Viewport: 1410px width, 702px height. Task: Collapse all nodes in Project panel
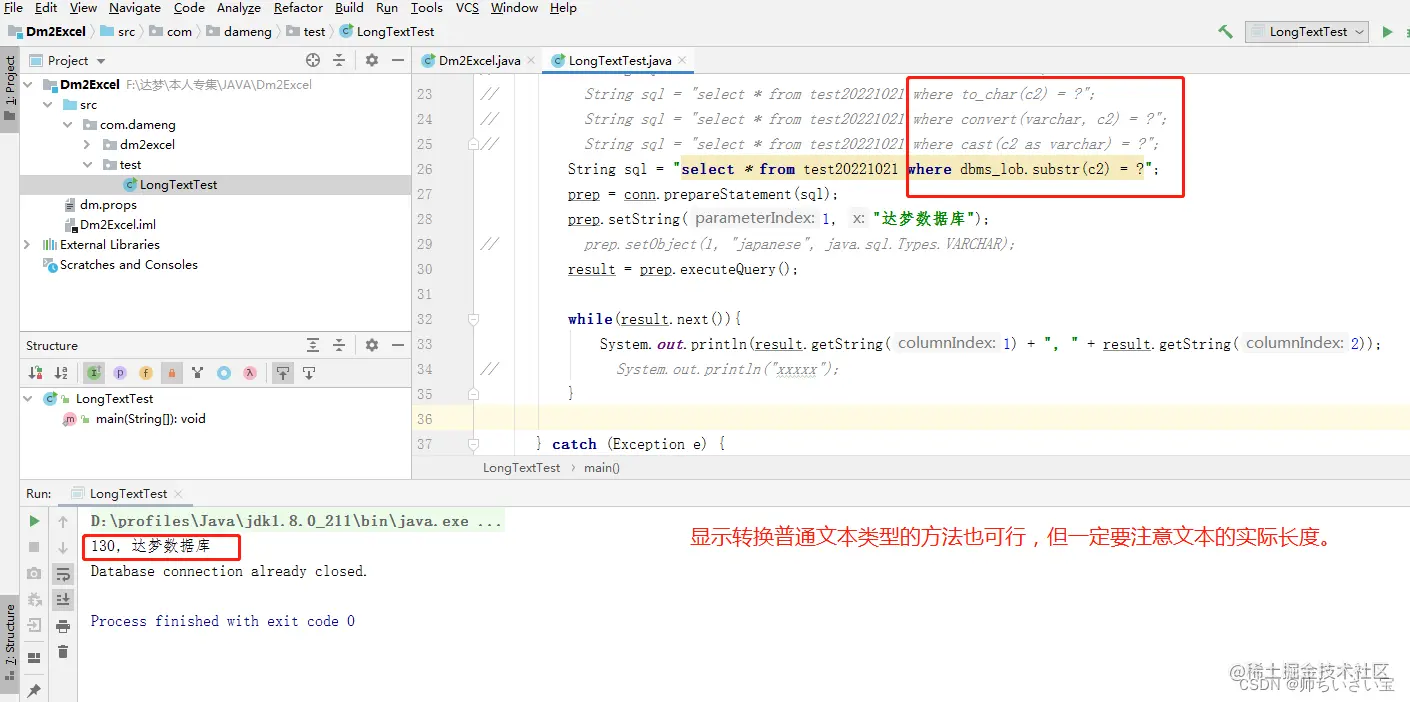pos(341,60)
